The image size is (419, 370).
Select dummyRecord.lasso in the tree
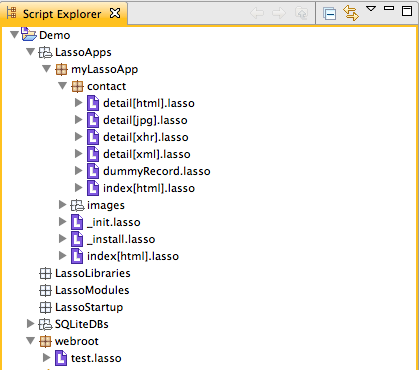point(157,171)
